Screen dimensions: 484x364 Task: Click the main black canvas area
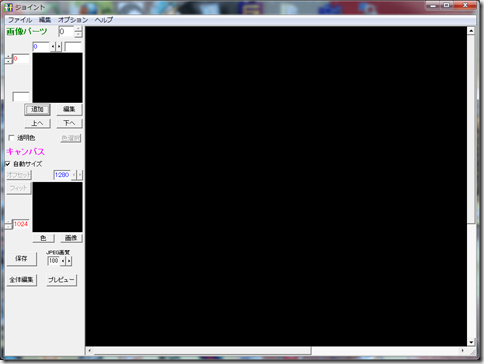[276, 186]
